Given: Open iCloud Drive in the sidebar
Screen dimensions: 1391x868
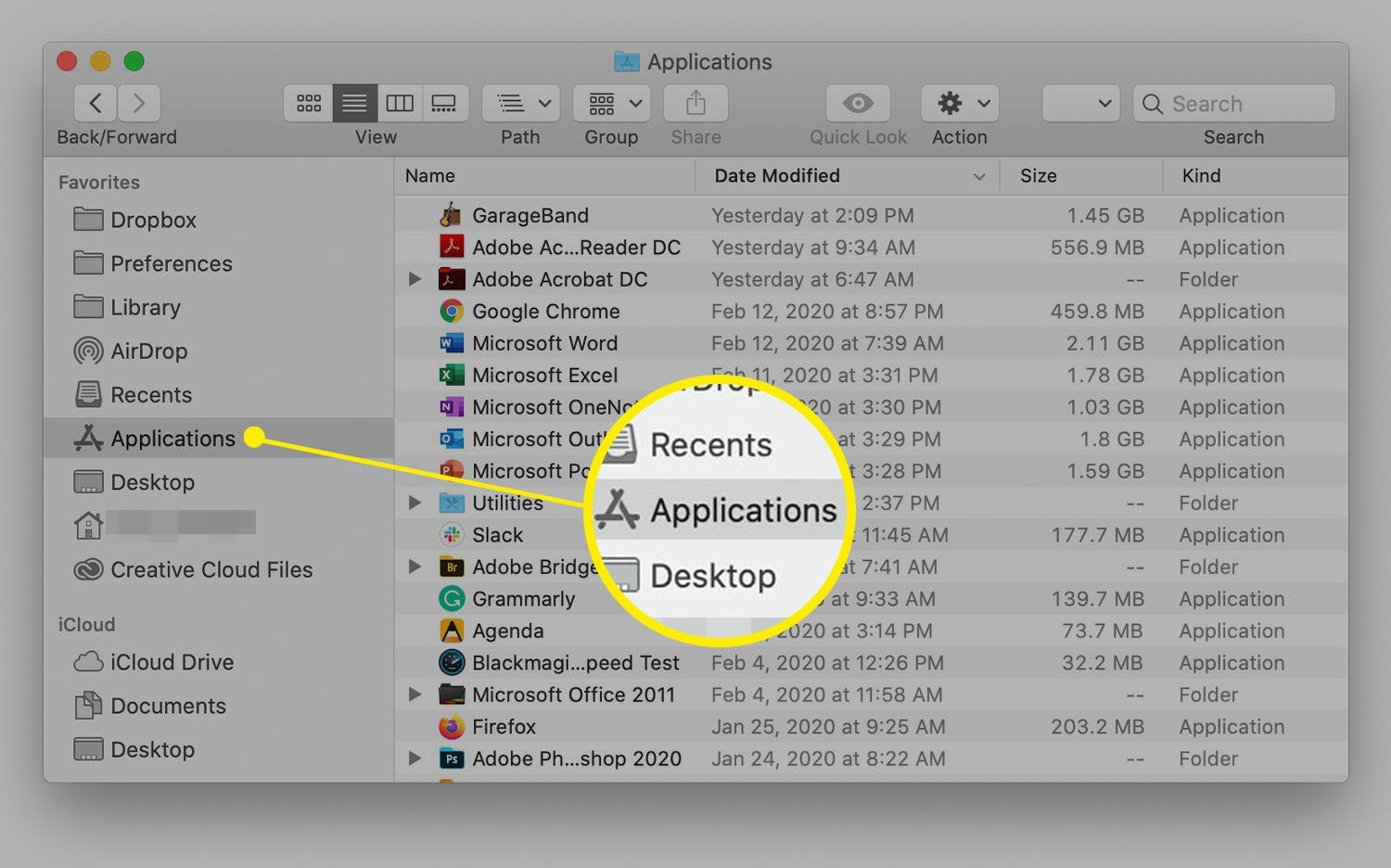Looking at the screenshot, I should pos(172,662).
